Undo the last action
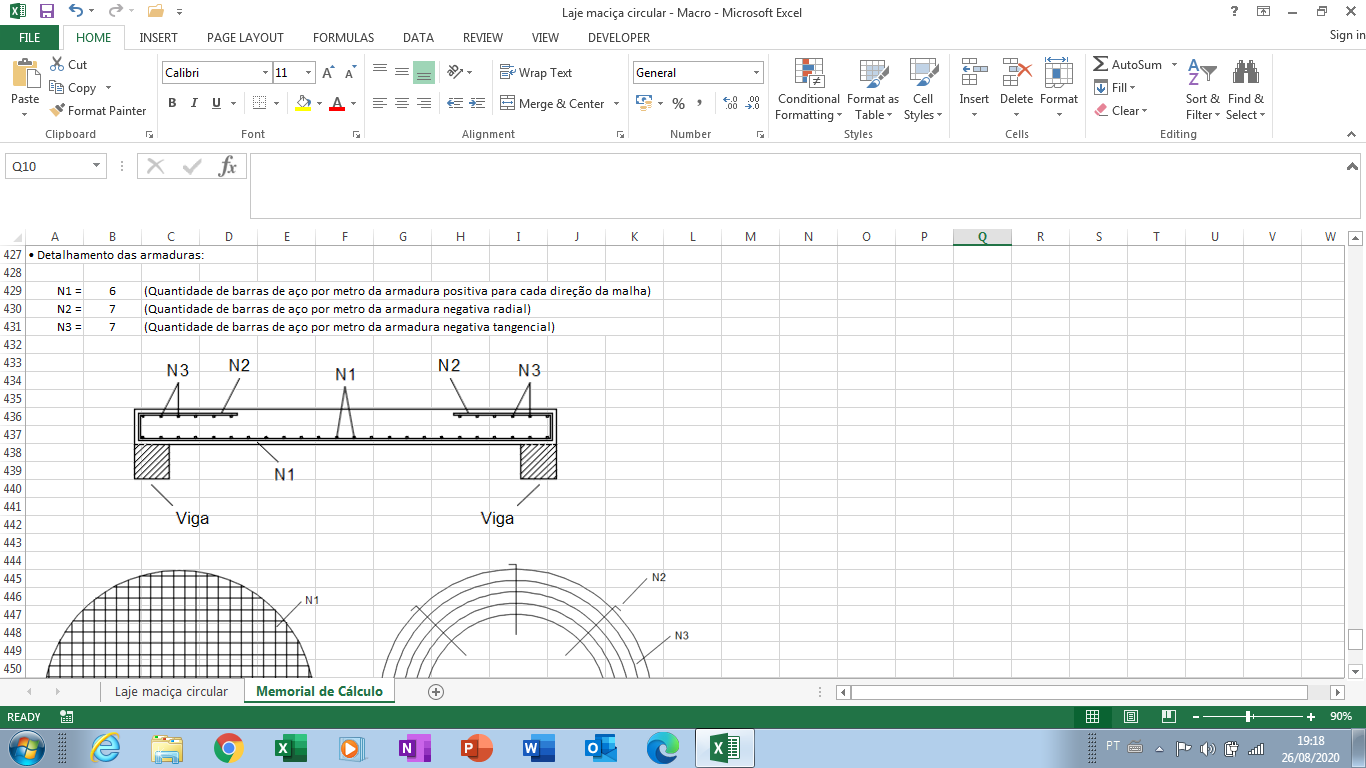The height and width of the screenshot is (768, 1366). tap(76, 12)
